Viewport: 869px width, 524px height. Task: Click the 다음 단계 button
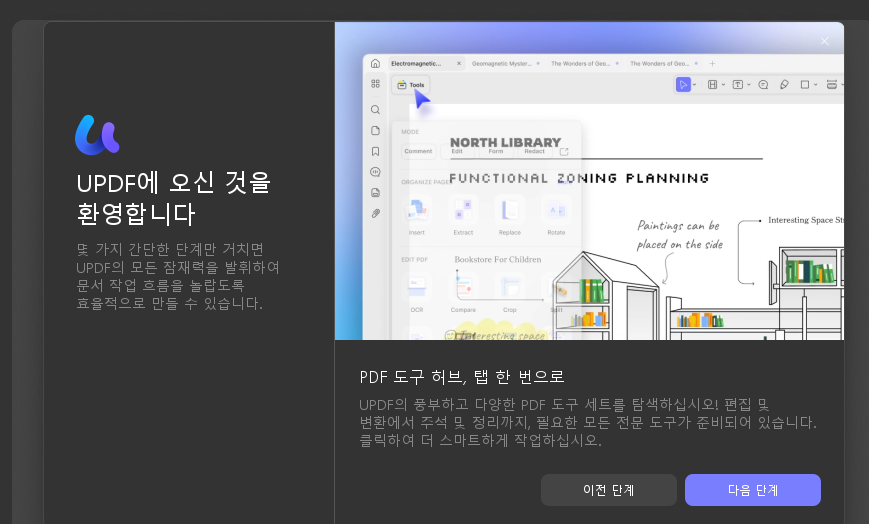[x=753, y=490]
